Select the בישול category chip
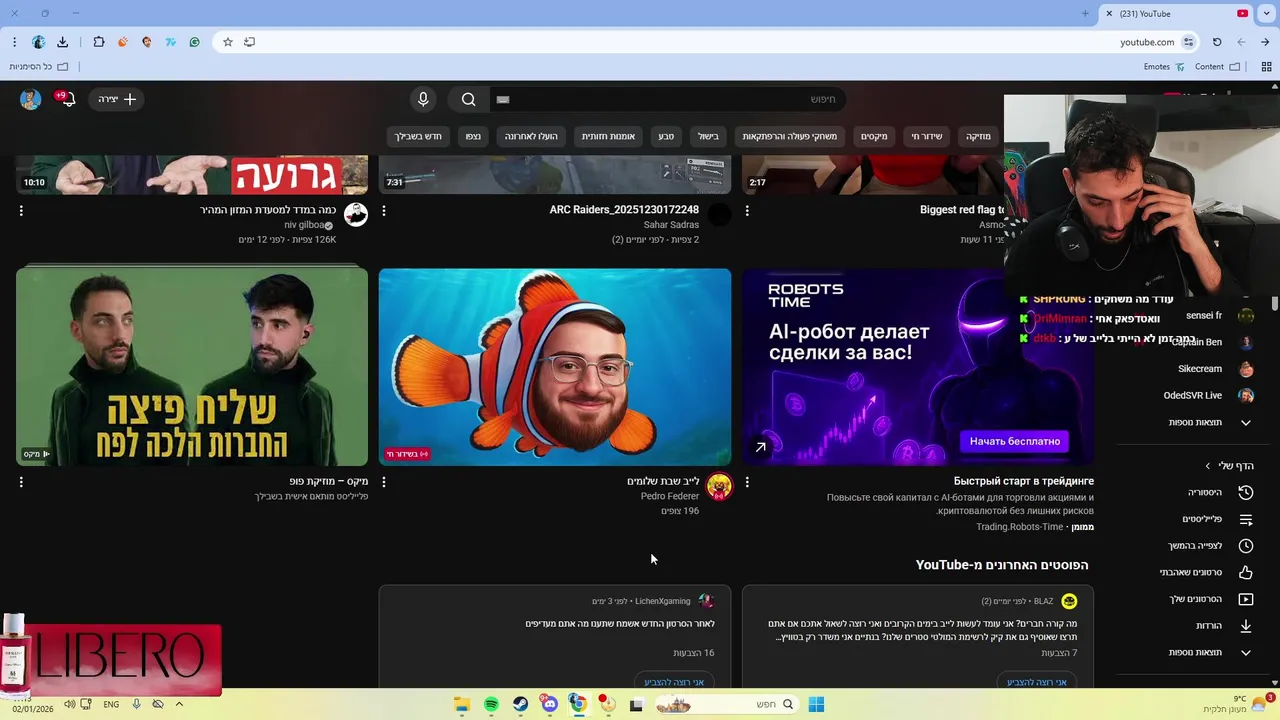Screen dimensions: 1280x720 (708, 136)
